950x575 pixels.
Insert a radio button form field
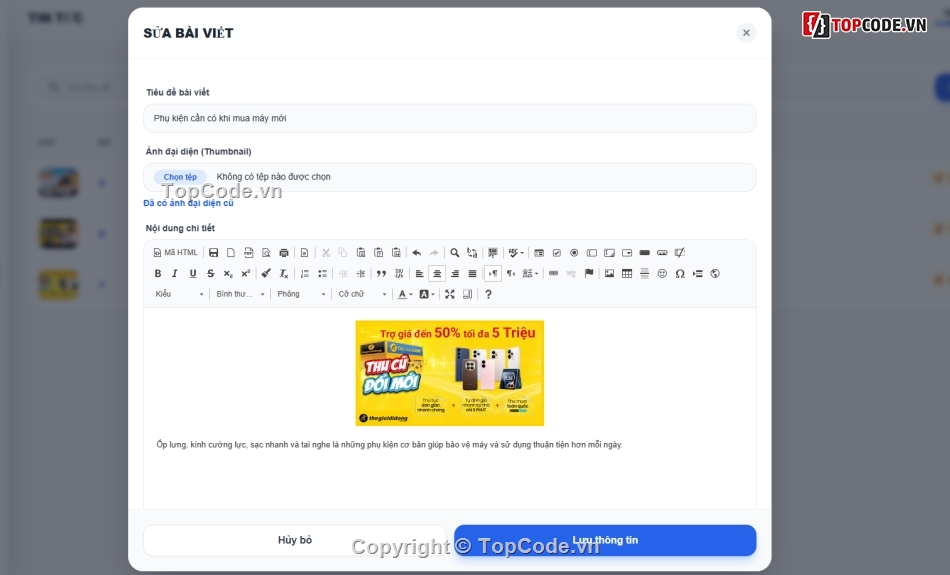[574, 253]
